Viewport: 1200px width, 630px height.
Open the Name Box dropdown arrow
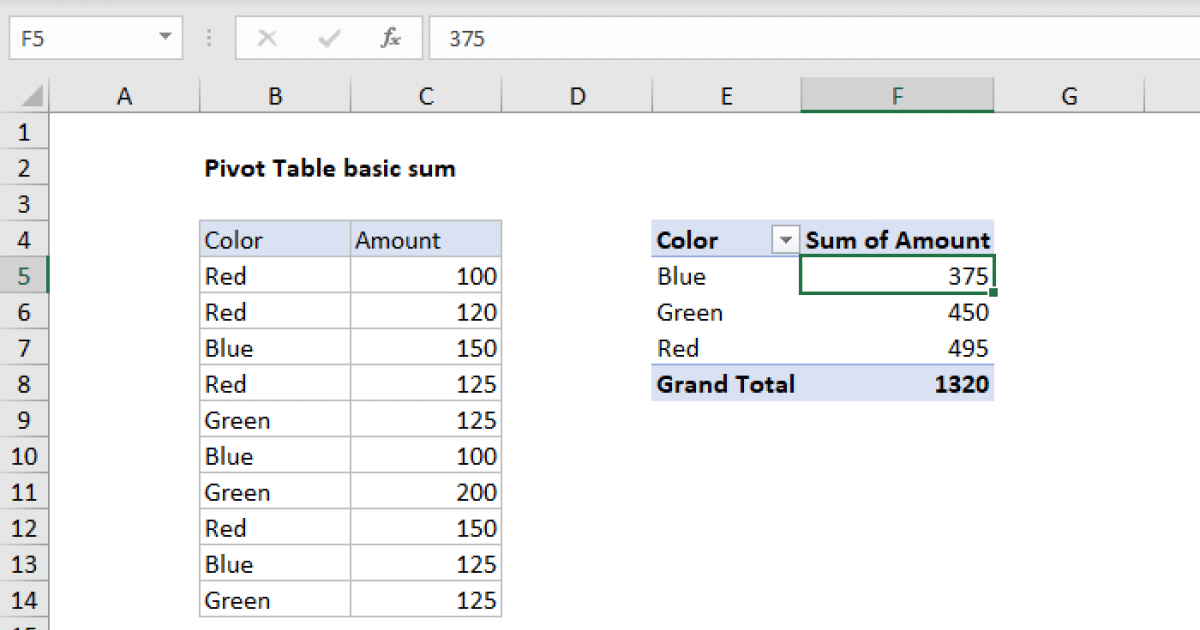[164, 39]
